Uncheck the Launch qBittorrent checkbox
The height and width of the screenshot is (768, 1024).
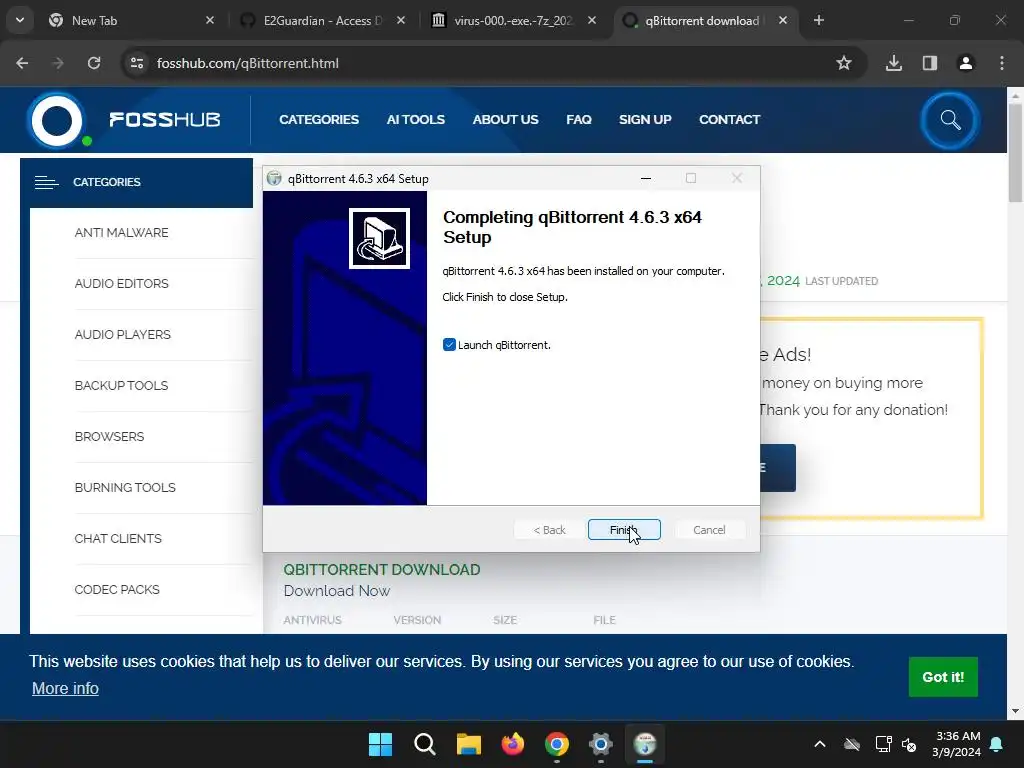pyautogui.click(x=449, y=345)
